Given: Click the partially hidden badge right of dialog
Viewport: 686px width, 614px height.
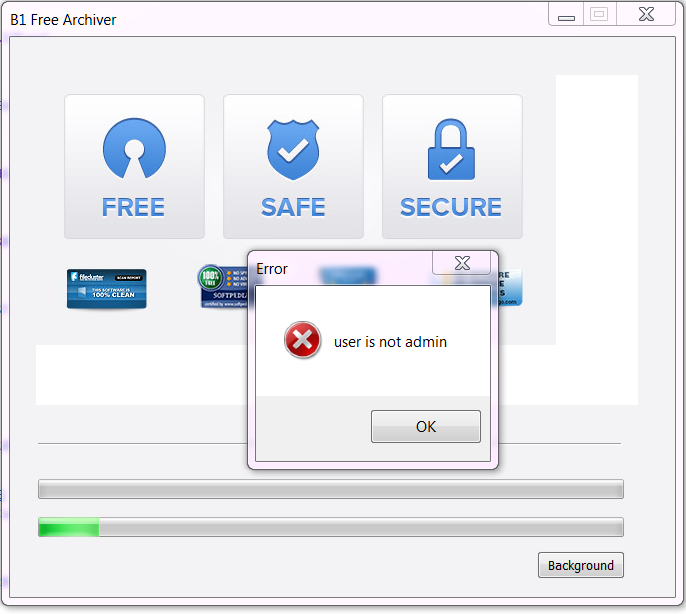Looking at the screenshot, I should [x=510, y=287].
